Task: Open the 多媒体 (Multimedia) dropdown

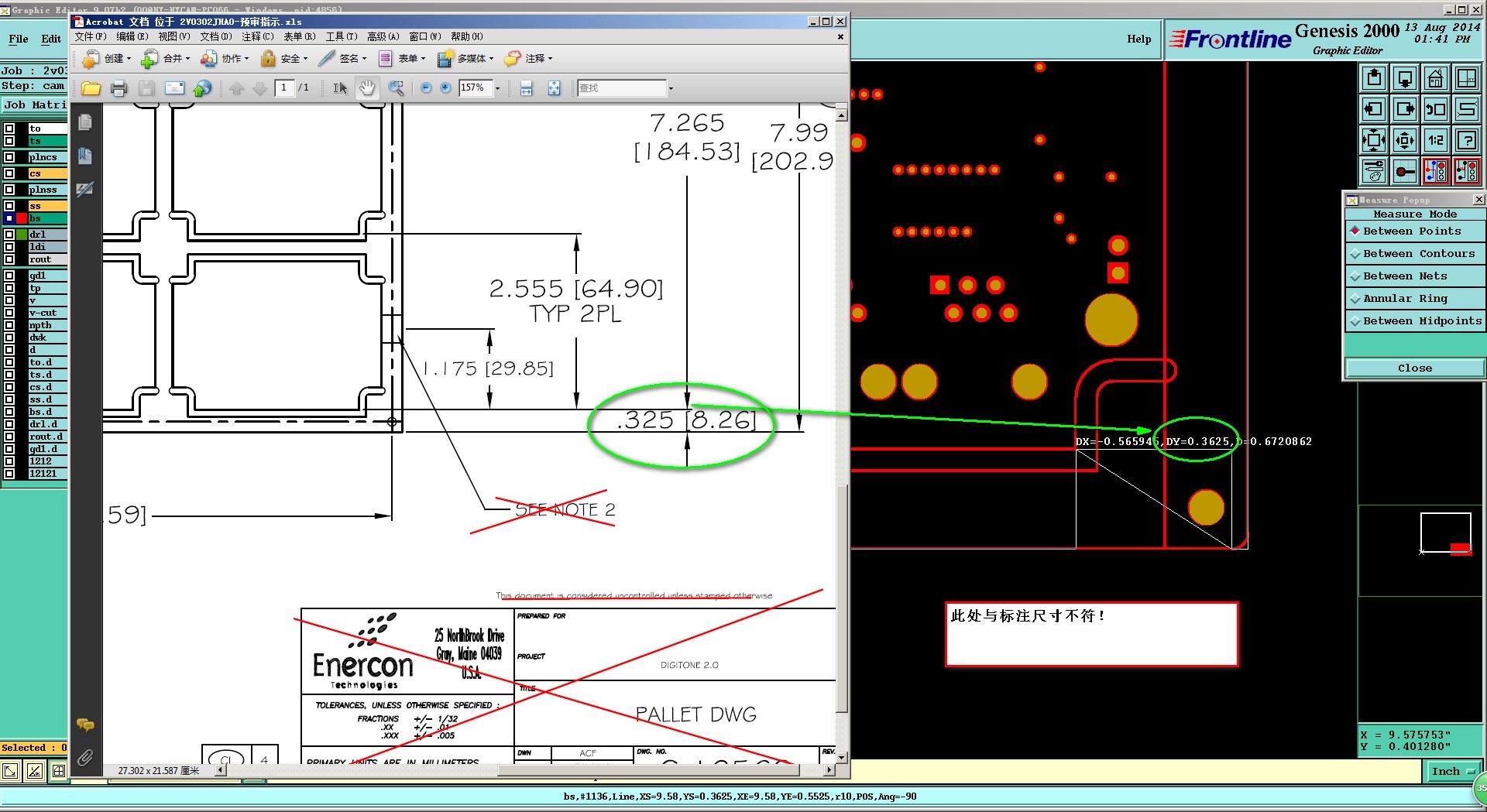Action: click(x=465, y=59)
